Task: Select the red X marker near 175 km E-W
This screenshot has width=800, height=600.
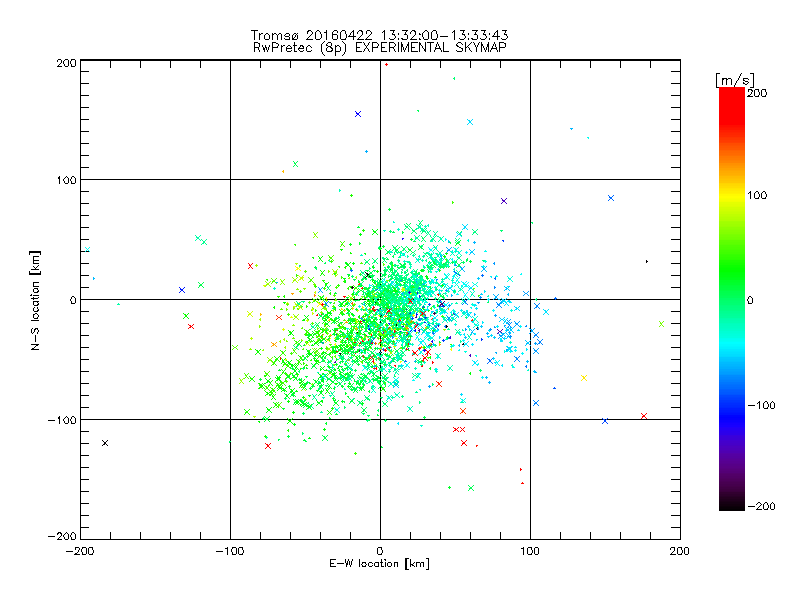Action: tap(644, 416)
